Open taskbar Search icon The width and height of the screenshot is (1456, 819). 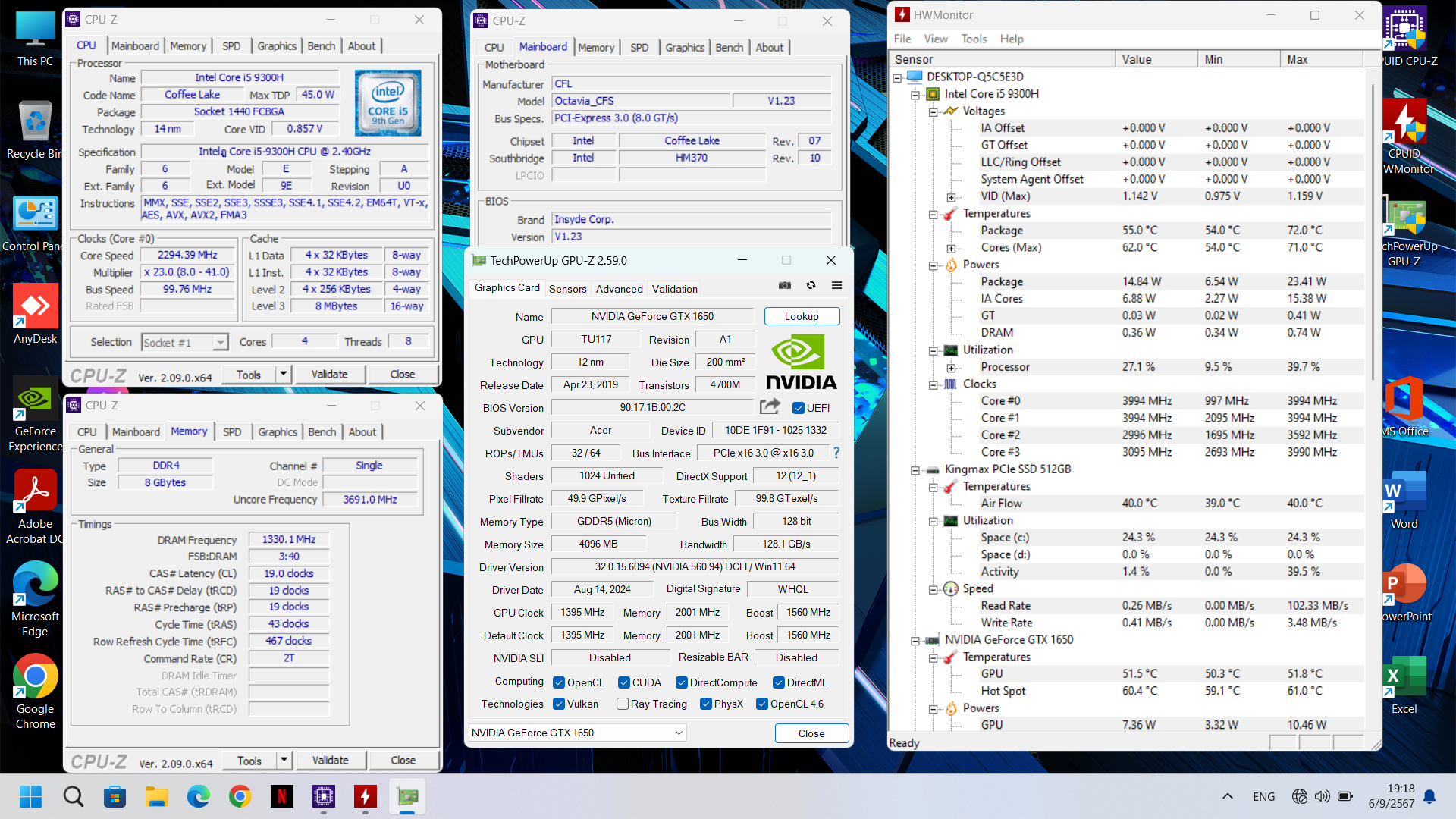pos(74,796)
